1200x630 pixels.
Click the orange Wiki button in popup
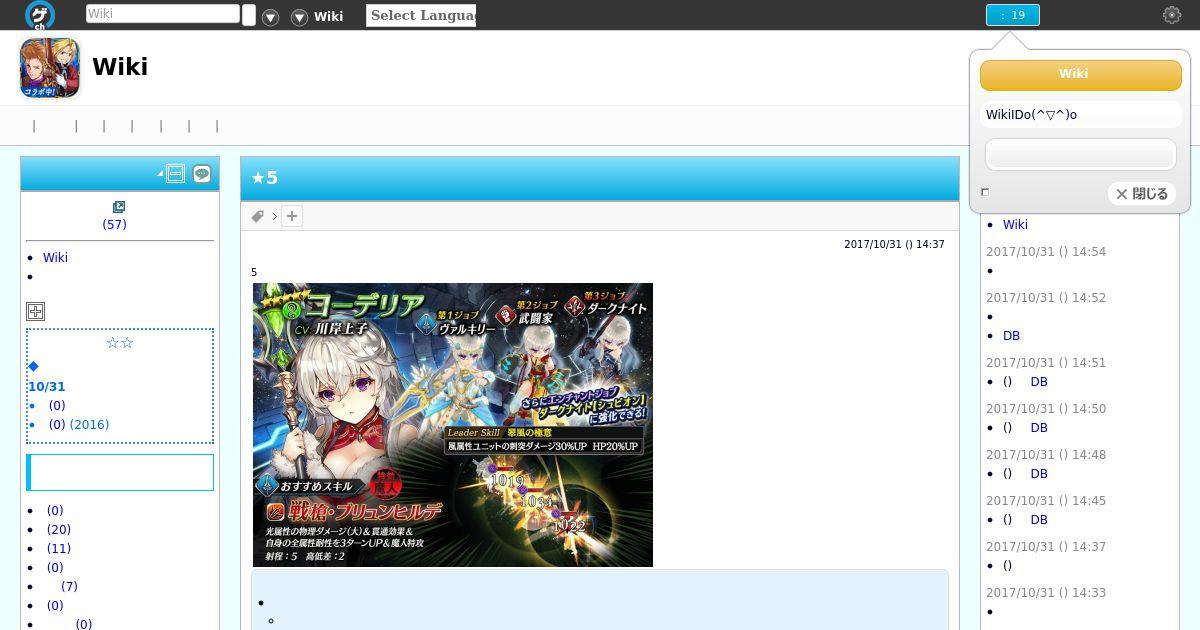1080,74
